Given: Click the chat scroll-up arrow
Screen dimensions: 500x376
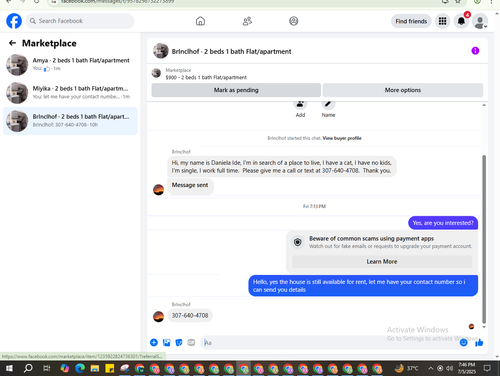Looking at the screenshot, I should point(484,105).
